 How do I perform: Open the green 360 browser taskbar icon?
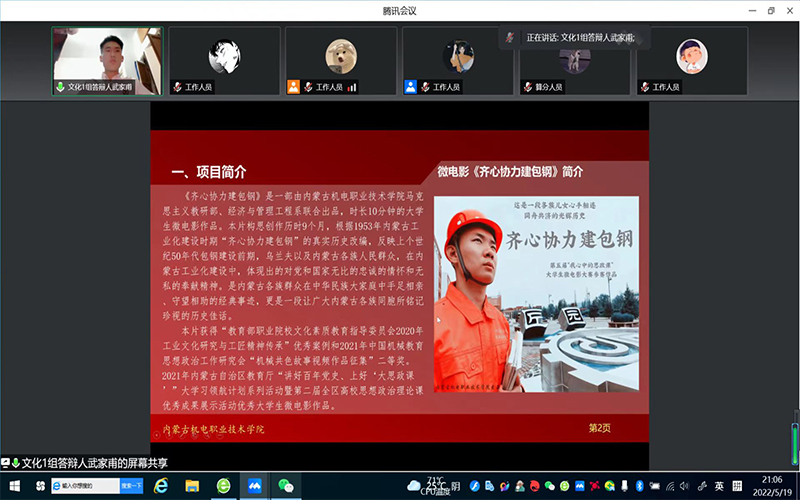point(223,485)
